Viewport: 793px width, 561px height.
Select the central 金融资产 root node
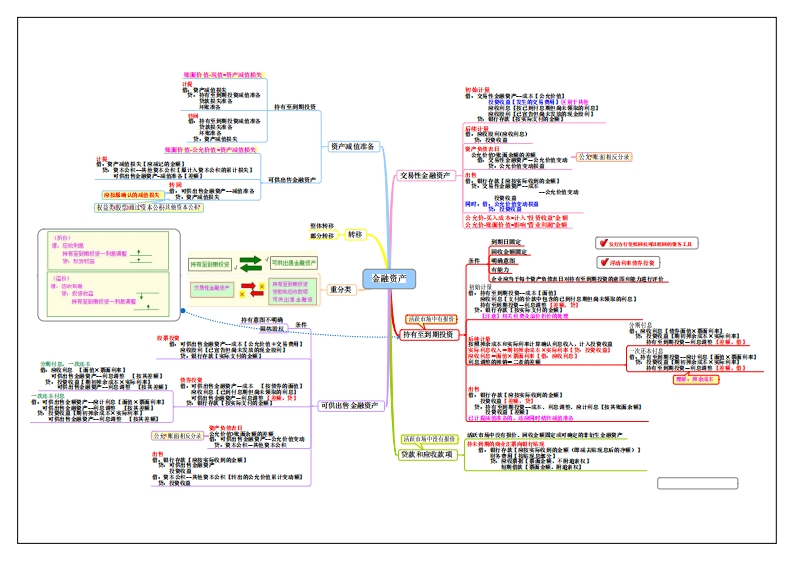pos(389,279)
